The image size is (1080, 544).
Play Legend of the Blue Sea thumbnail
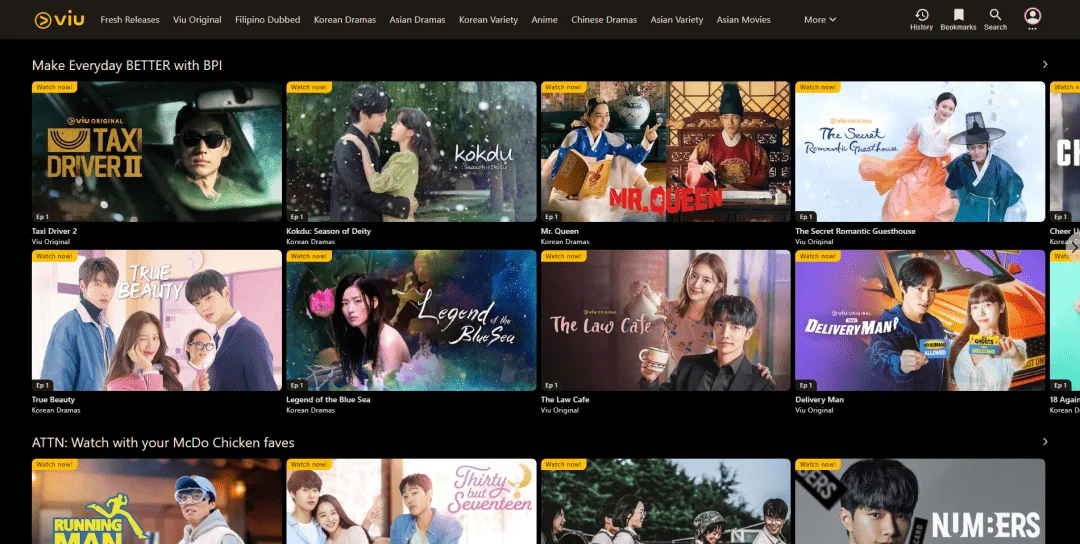(411, 320)
